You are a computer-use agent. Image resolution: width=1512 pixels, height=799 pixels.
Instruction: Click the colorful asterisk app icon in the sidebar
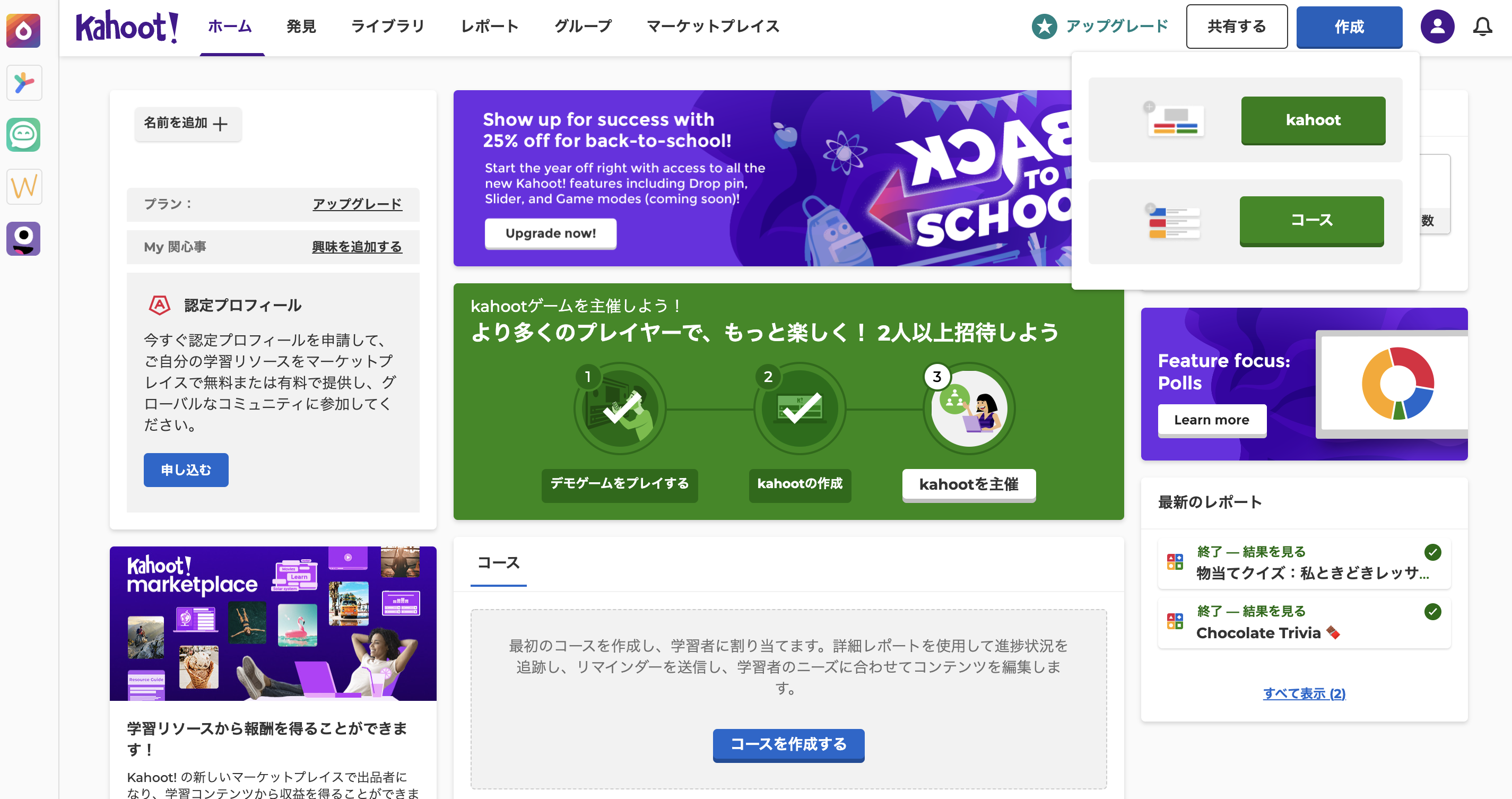coord(23,82)
